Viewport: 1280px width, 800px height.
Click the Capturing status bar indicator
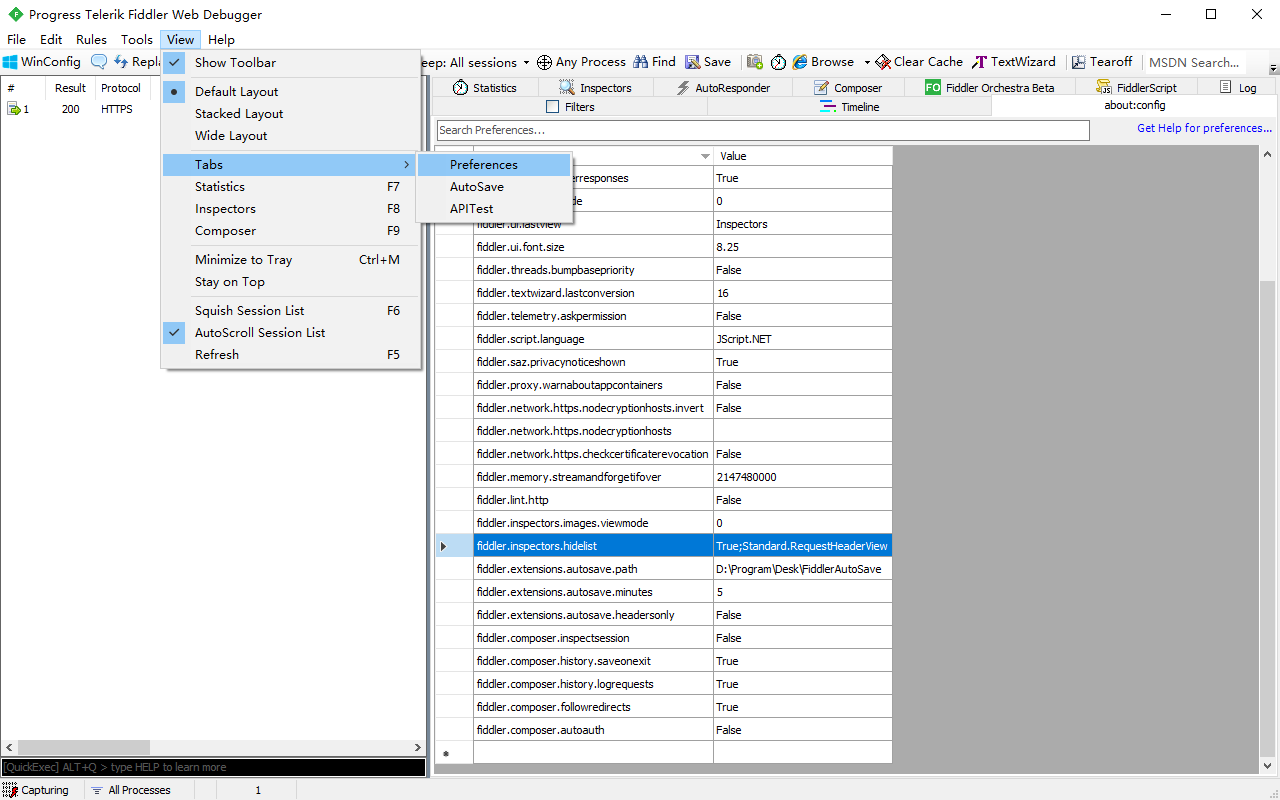[x=36, y=790]
